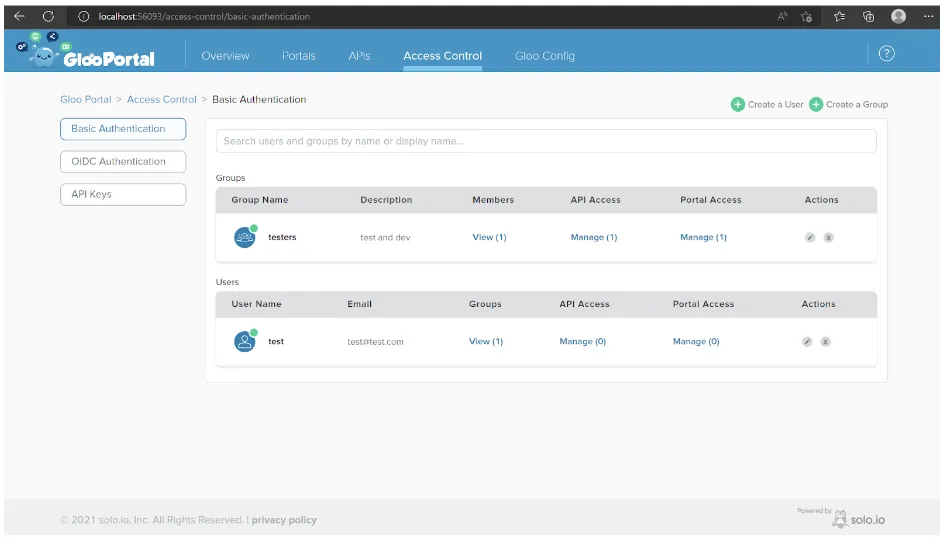The width and height of the screenshot is (944, 539).
Task: Open the Read aloud icon in address bar
Action: click(x=782, y=16)
